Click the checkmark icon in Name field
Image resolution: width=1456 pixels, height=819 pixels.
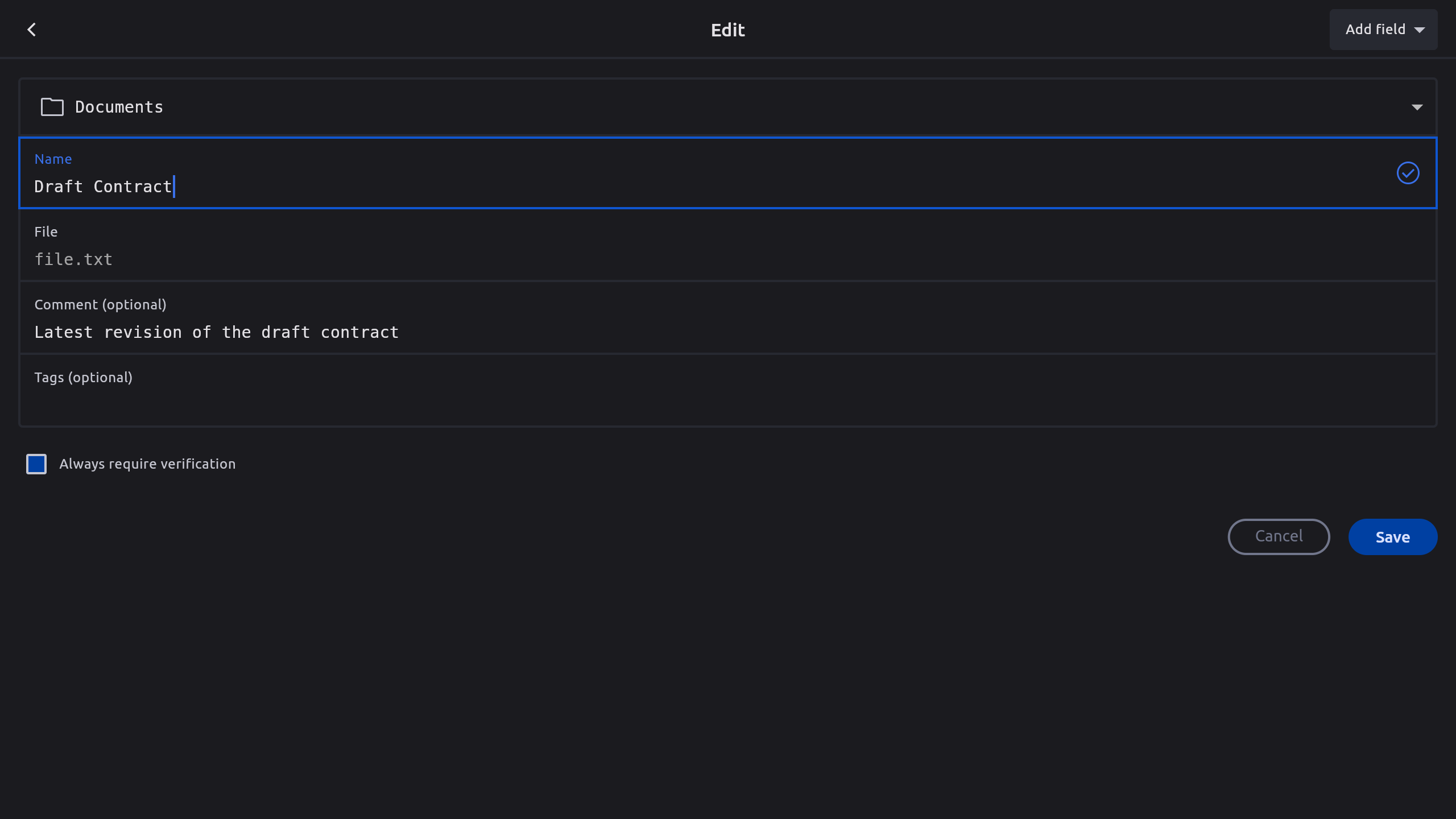(x=1408, y=173)
